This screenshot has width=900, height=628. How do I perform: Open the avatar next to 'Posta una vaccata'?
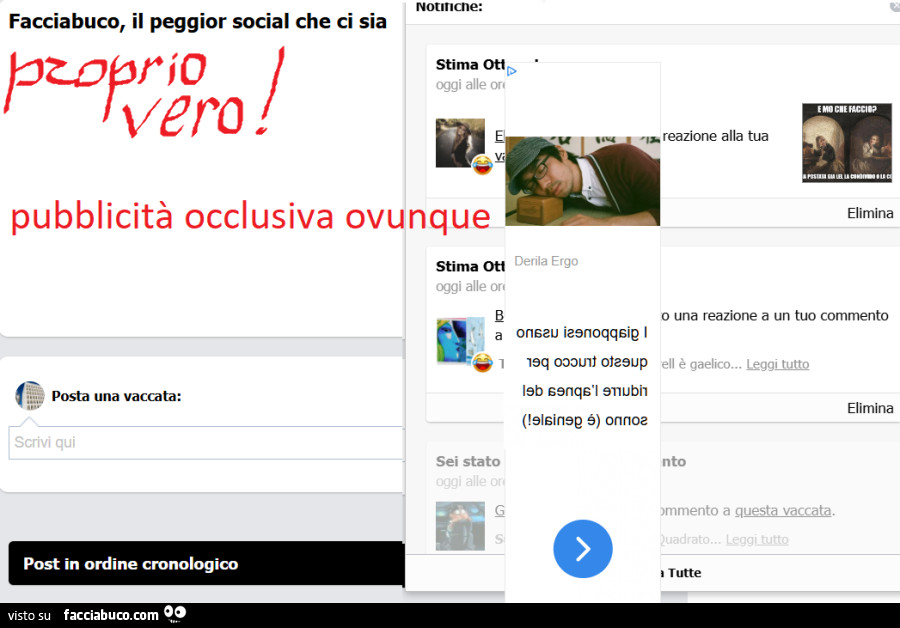point(30,396)
